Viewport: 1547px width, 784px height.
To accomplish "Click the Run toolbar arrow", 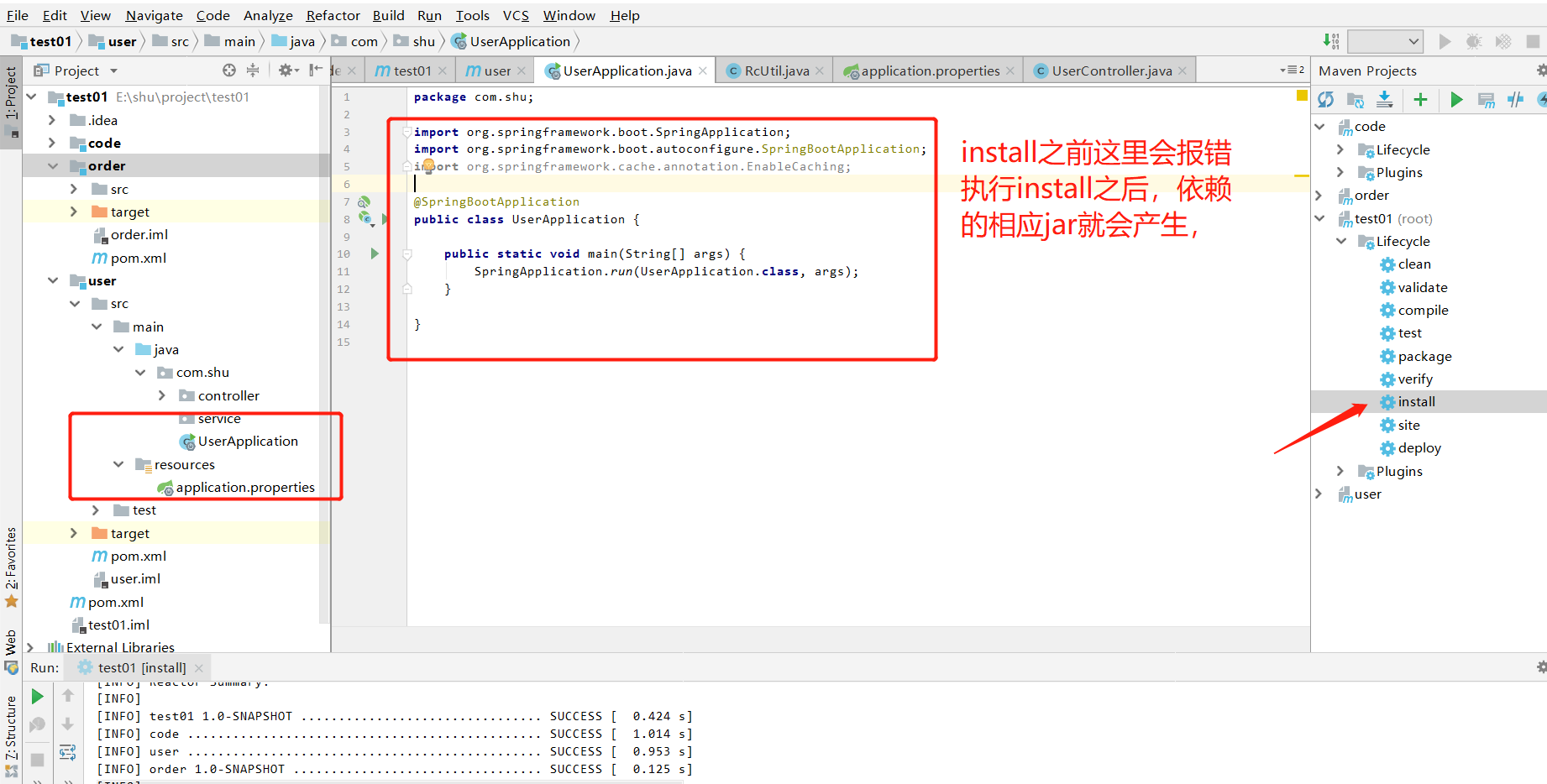I will (1445, 41).
